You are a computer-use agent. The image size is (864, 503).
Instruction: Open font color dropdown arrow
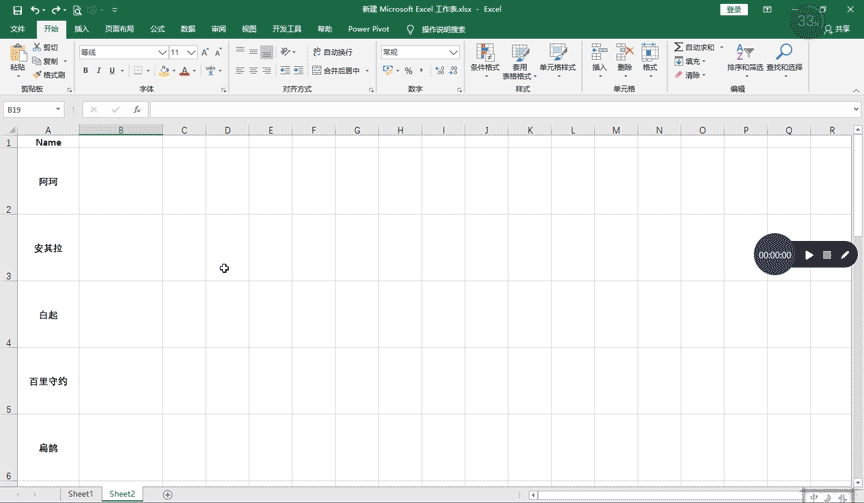click(x=194, y=71)
